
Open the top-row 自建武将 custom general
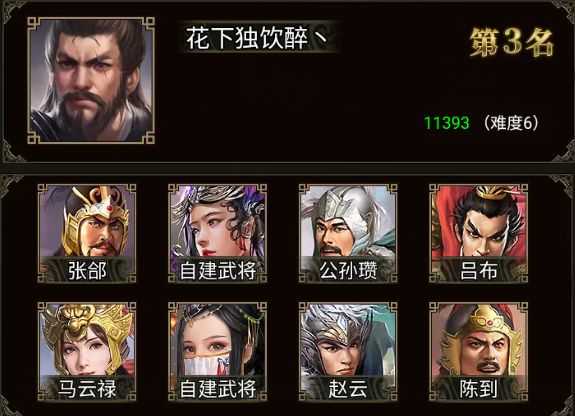point(217,233)
